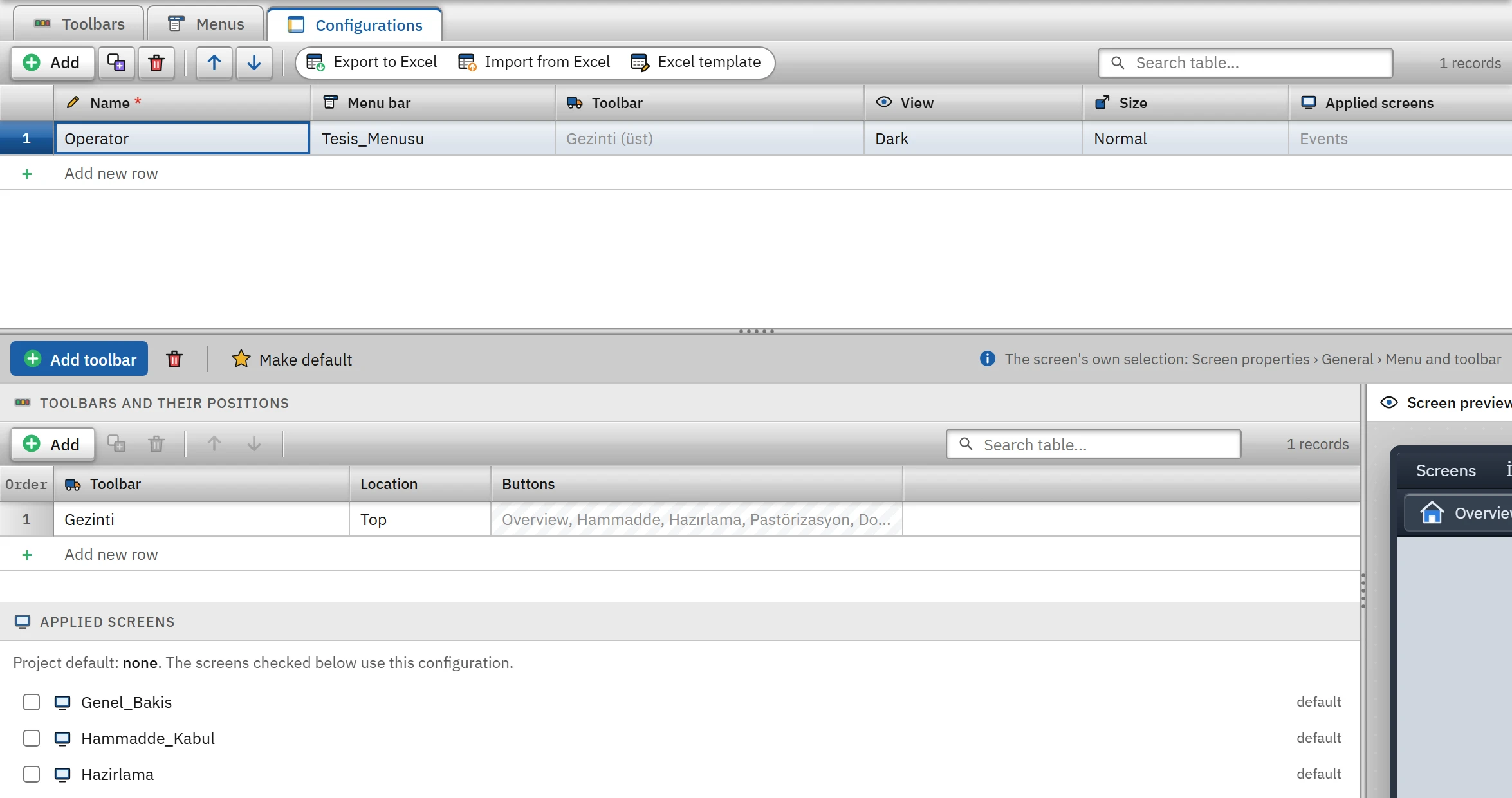This screenshot has width=1512, height=798.
Task: Click the info icon next to the screen's own selection text
Action: (x=987, y=359)
